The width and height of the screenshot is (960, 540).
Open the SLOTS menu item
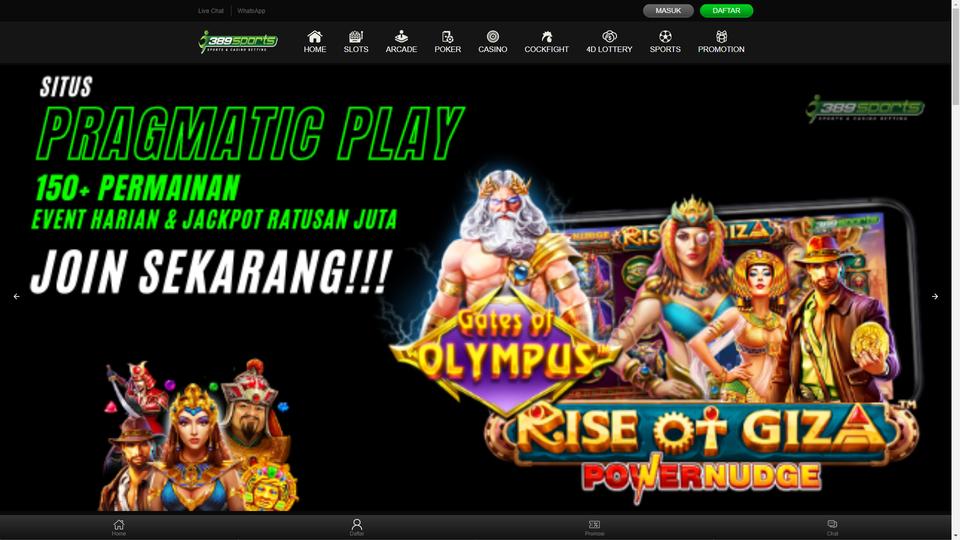[x=356, y=42]
